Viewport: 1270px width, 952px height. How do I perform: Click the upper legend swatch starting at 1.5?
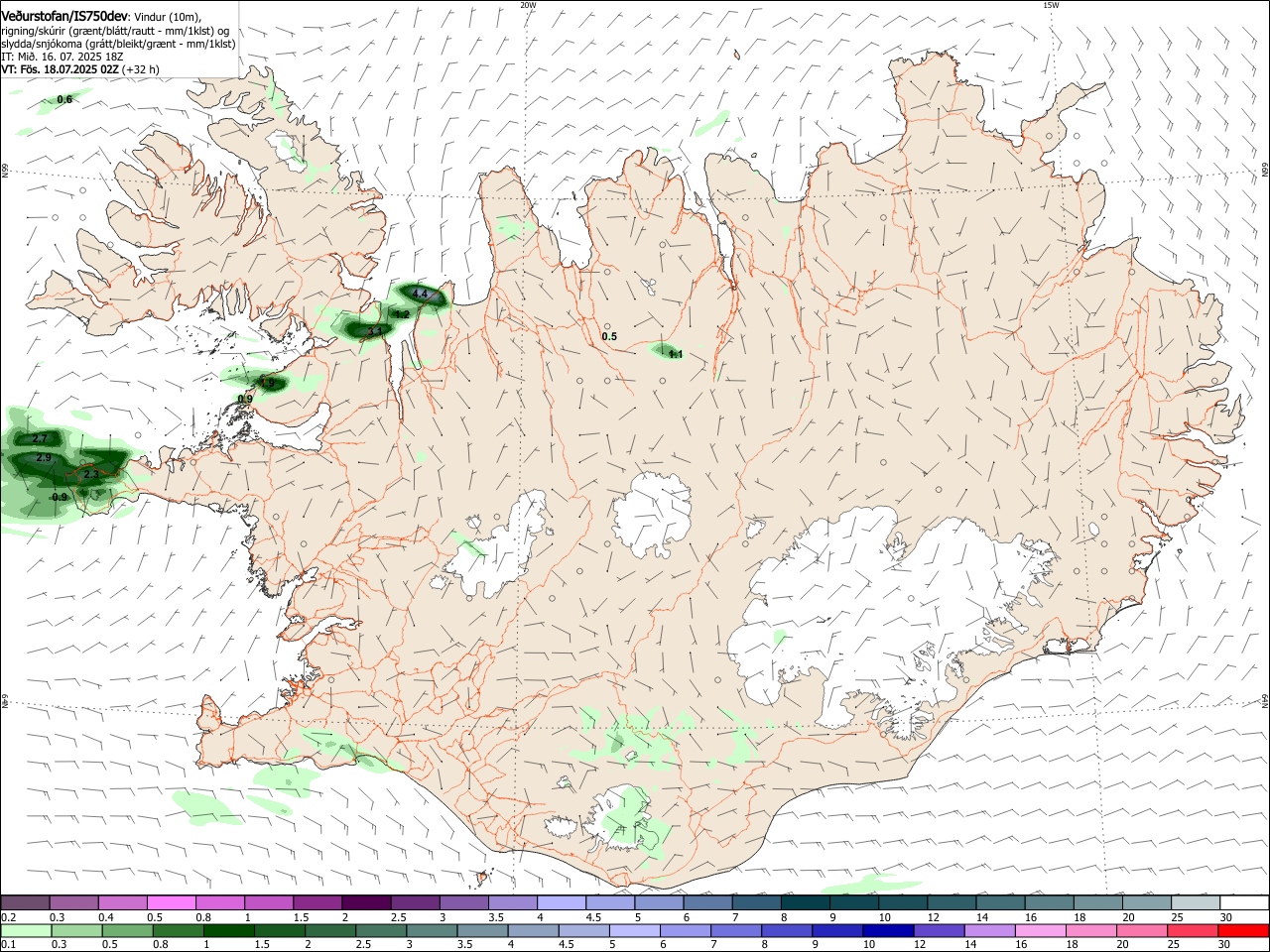[x=317, y=903]
